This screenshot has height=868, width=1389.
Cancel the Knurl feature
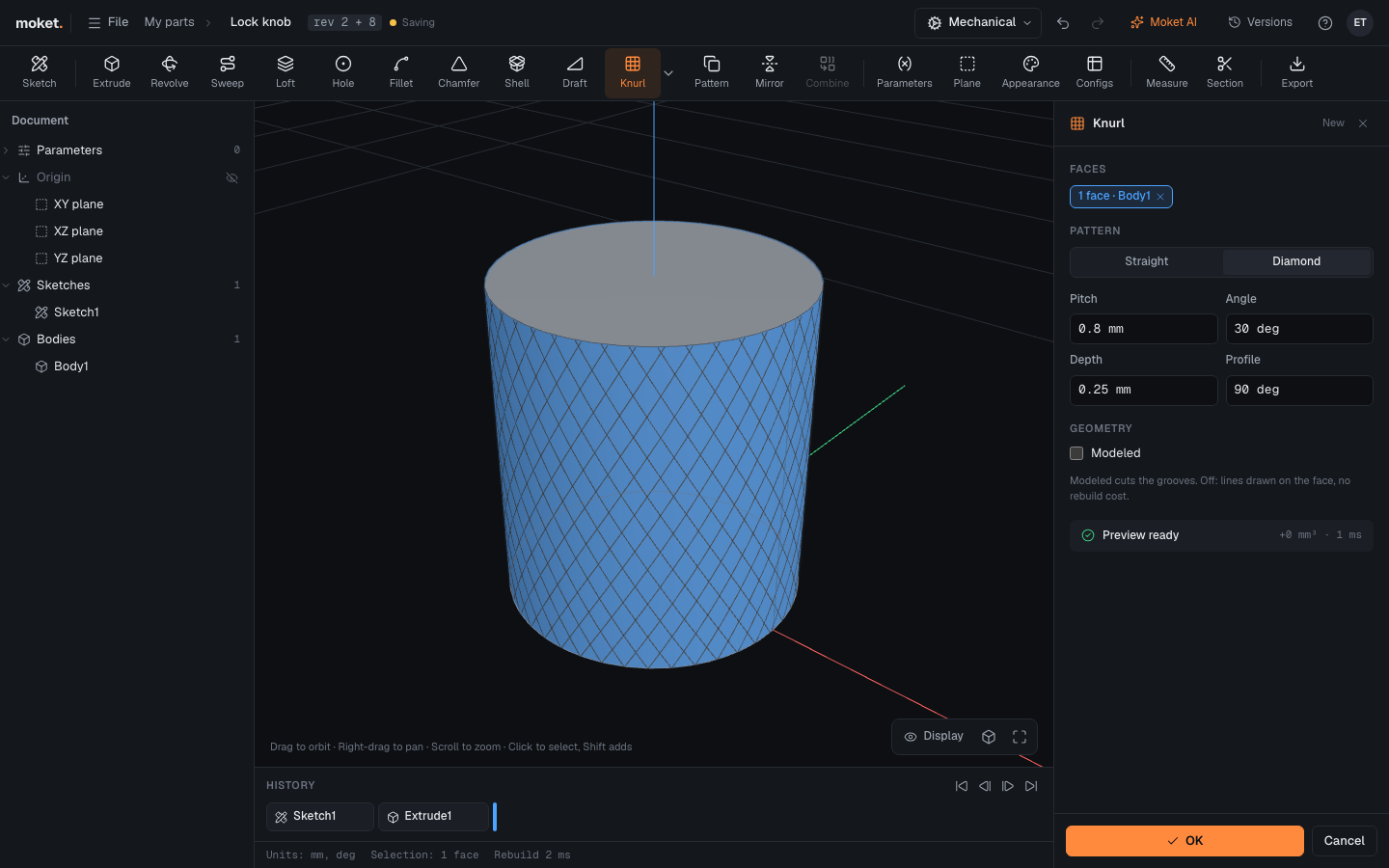coord(1344,841)
